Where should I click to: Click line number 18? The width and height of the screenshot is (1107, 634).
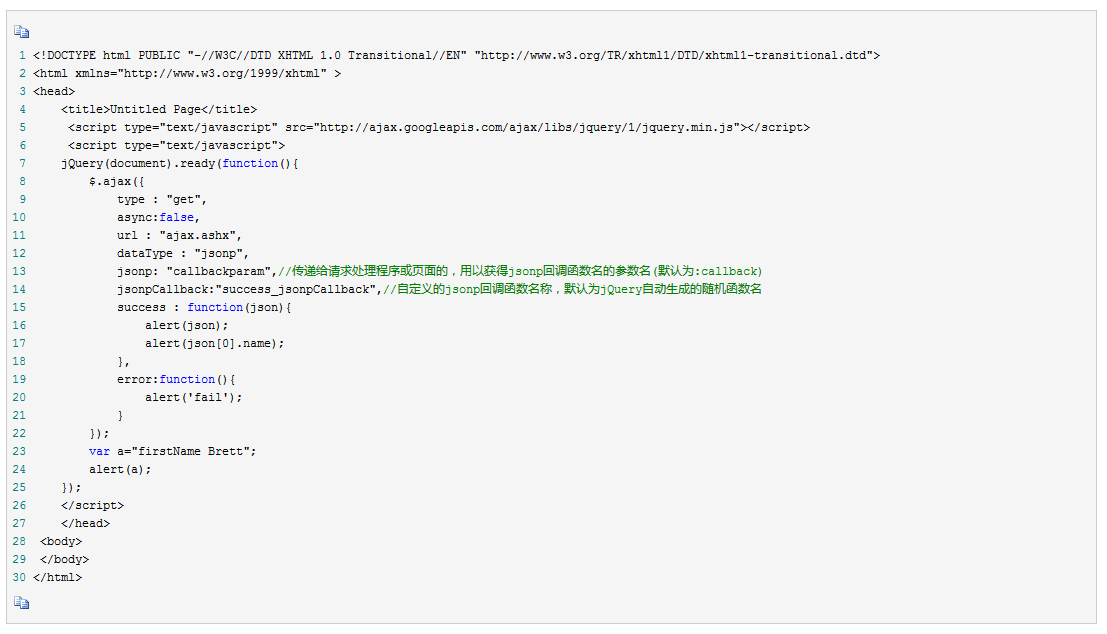point(19,361)
